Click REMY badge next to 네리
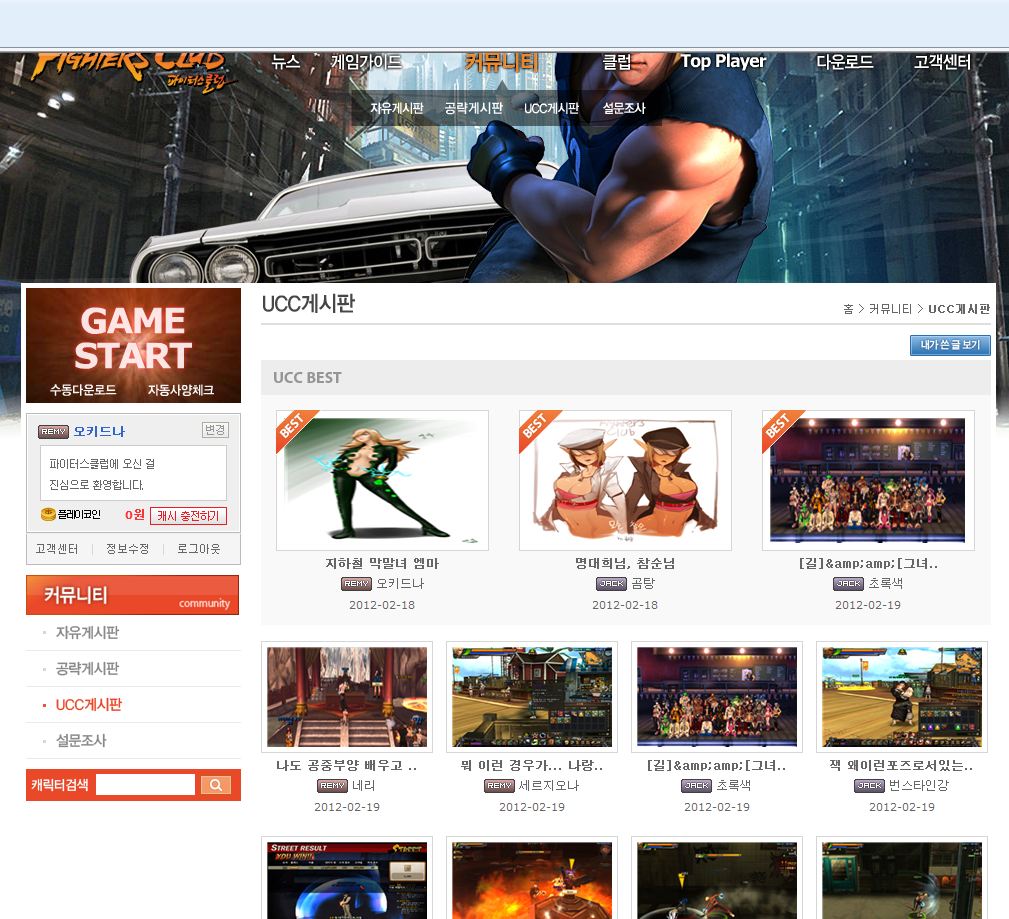Image resolution: width=1009 pixels, height=919 pixels. 332,786
